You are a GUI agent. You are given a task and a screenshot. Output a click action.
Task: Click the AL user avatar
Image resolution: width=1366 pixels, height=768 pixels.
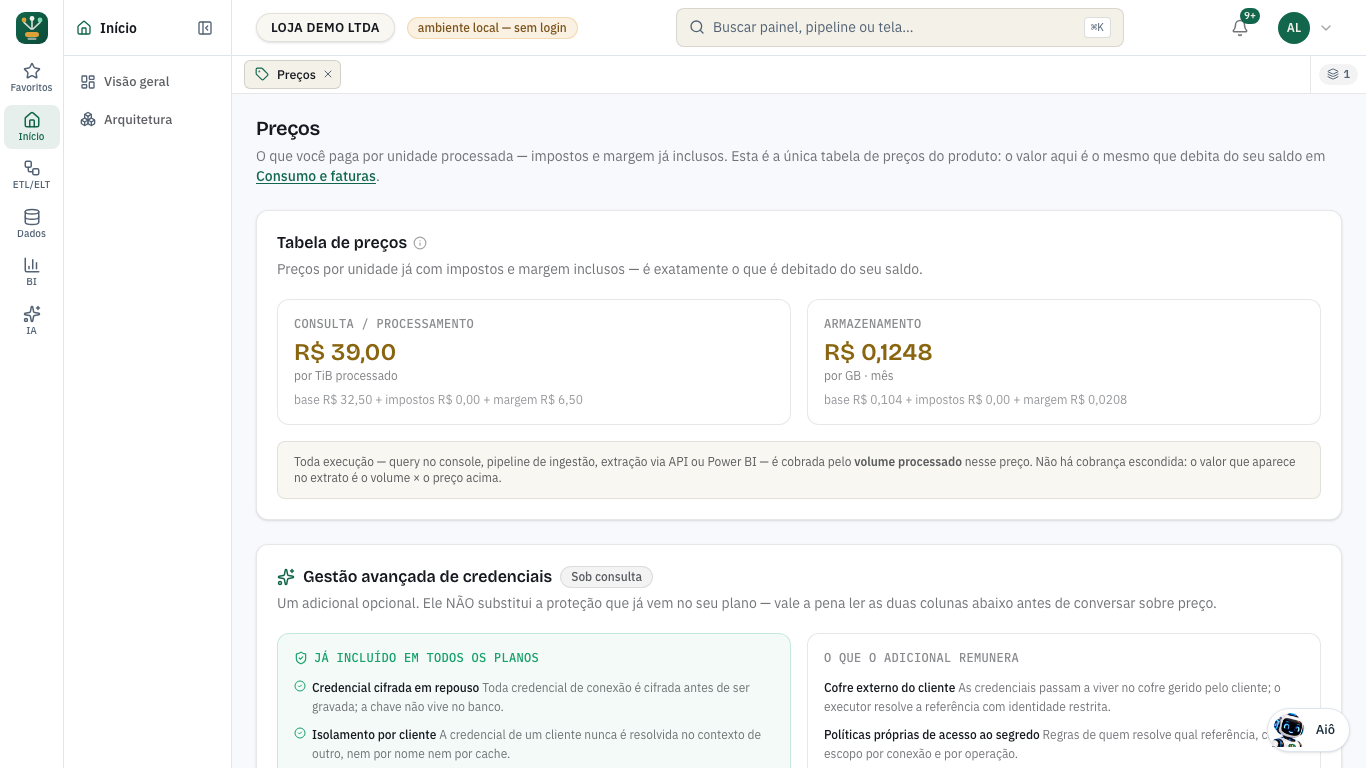1294,28
